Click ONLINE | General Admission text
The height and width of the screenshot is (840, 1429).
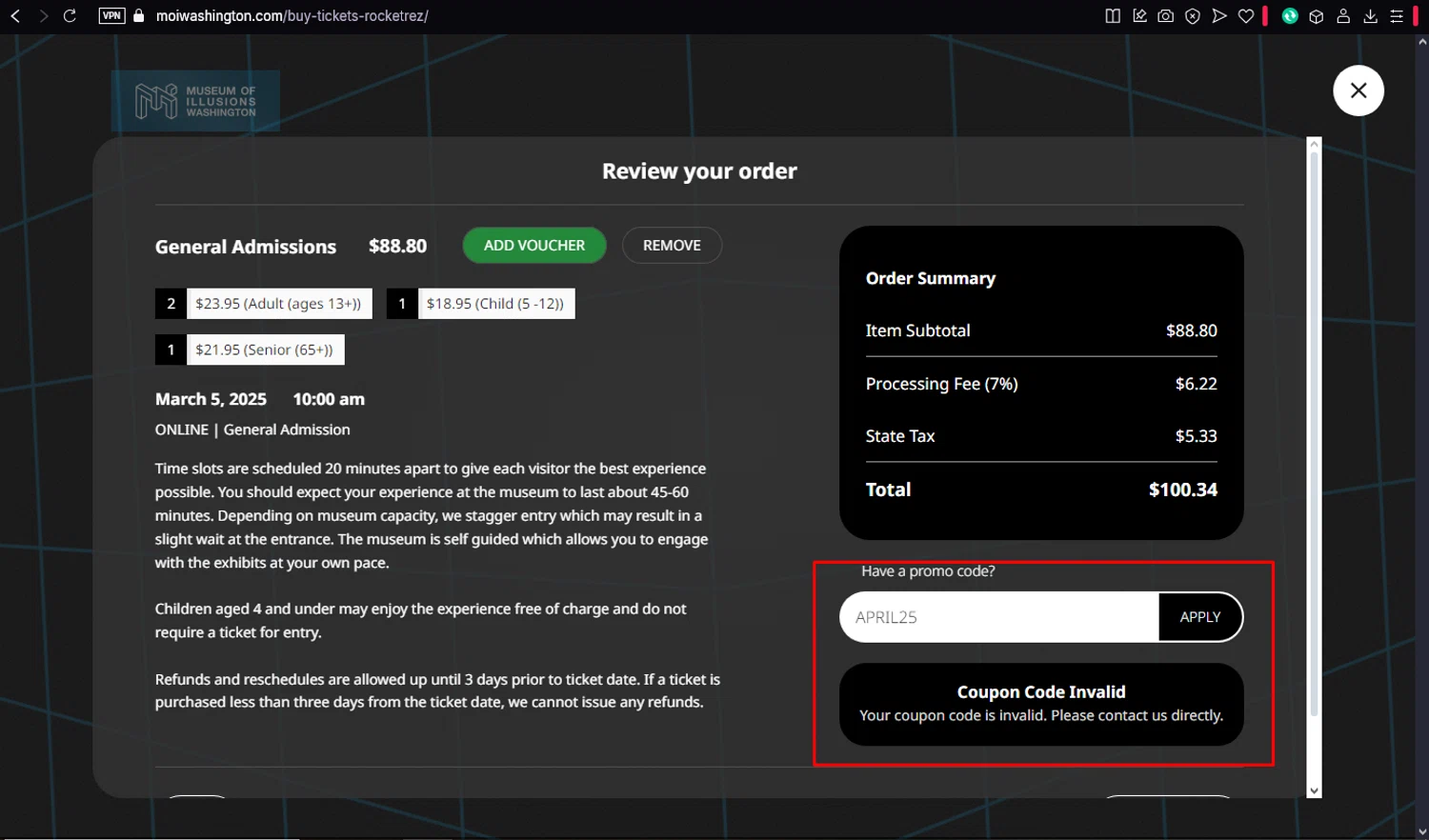point(252,430)
